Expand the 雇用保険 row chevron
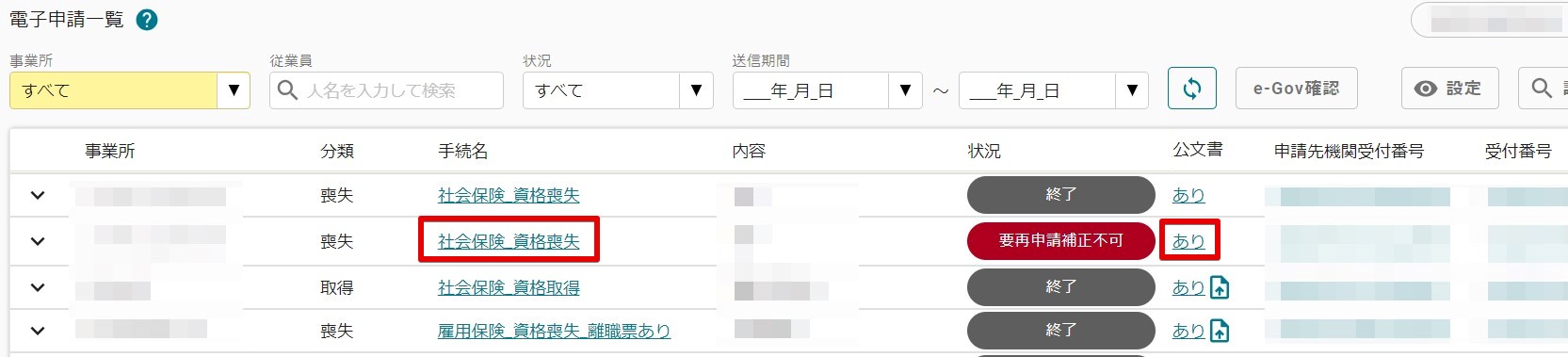 point(38,331)
